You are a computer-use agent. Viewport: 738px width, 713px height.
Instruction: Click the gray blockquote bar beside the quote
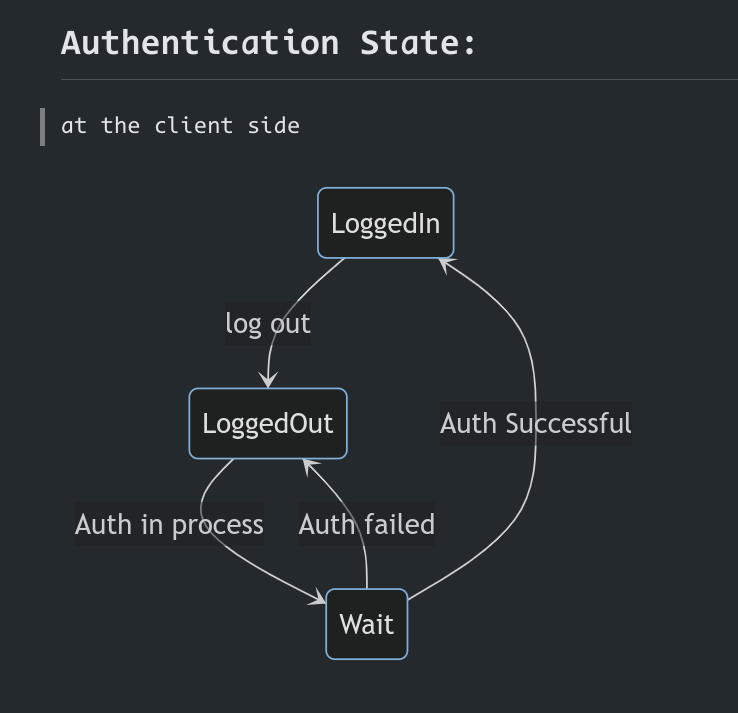(42, 127)
